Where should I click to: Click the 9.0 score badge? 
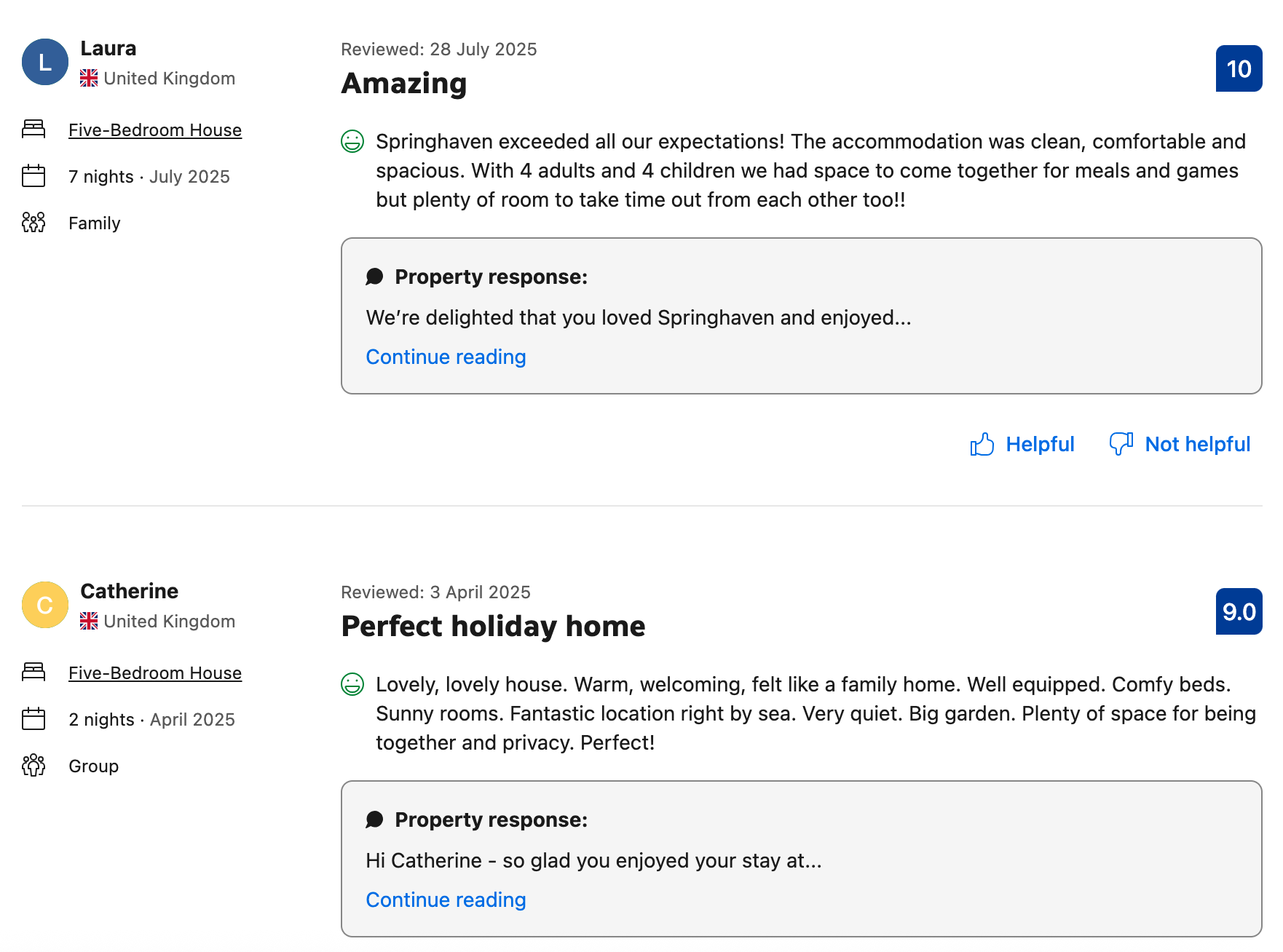pos(1239,611)
